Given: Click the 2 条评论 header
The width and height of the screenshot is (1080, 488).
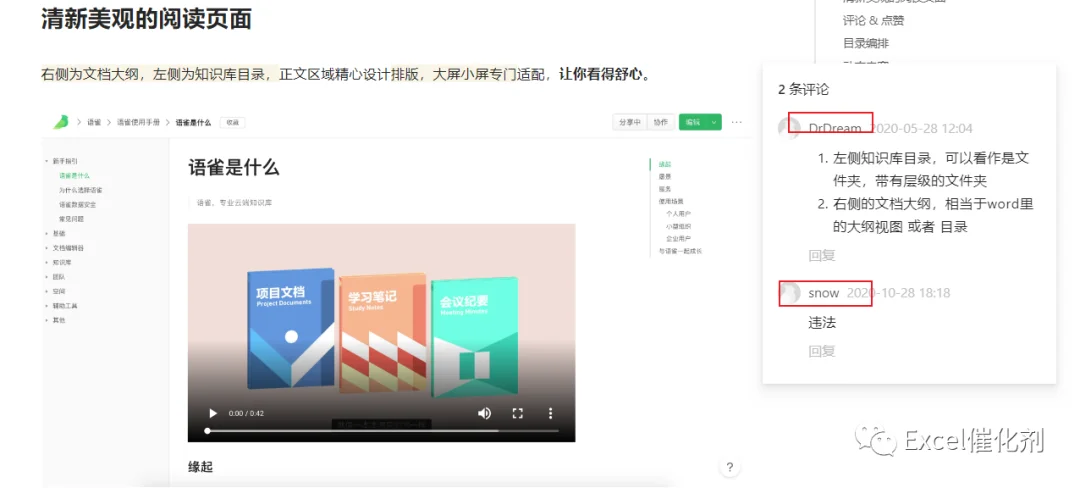Looking at the screenshot, I should (803, 89).
